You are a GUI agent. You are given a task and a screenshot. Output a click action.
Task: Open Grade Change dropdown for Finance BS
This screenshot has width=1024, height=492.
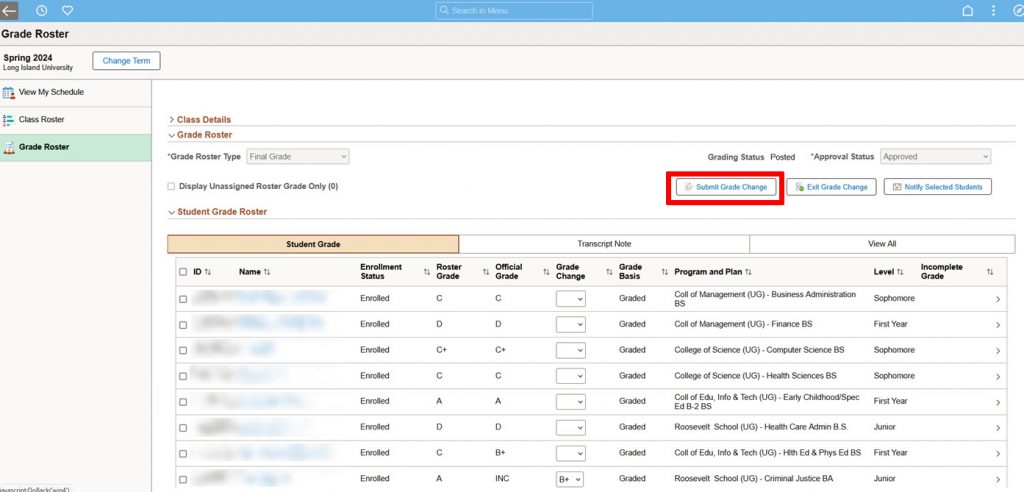(x=571, y=324)
